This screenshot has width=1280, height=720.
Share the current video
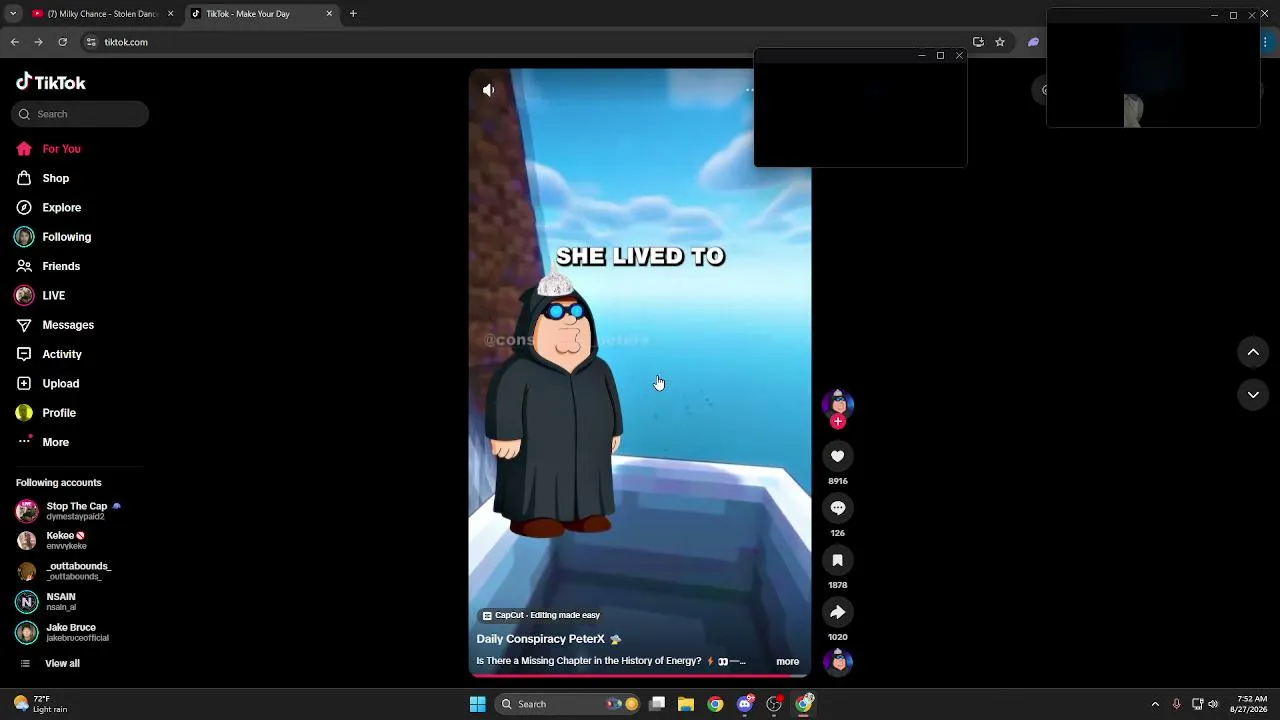click(838, 612)
